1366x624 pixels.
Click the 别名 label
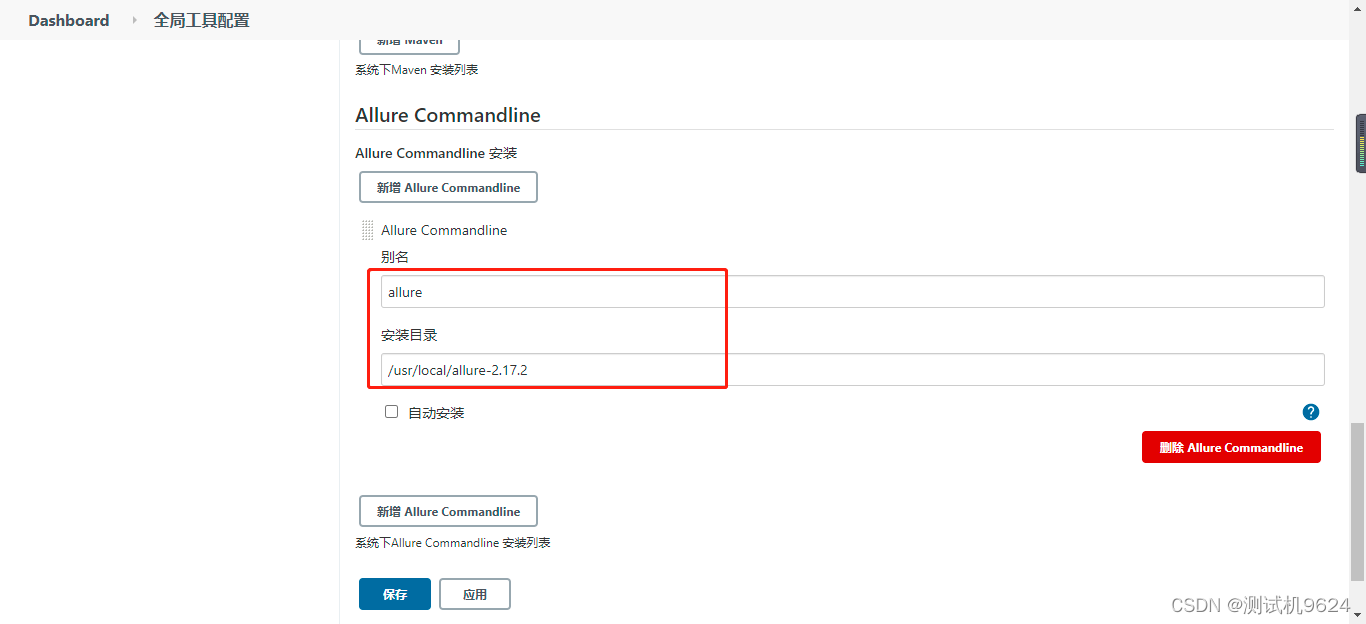point(395,257)
